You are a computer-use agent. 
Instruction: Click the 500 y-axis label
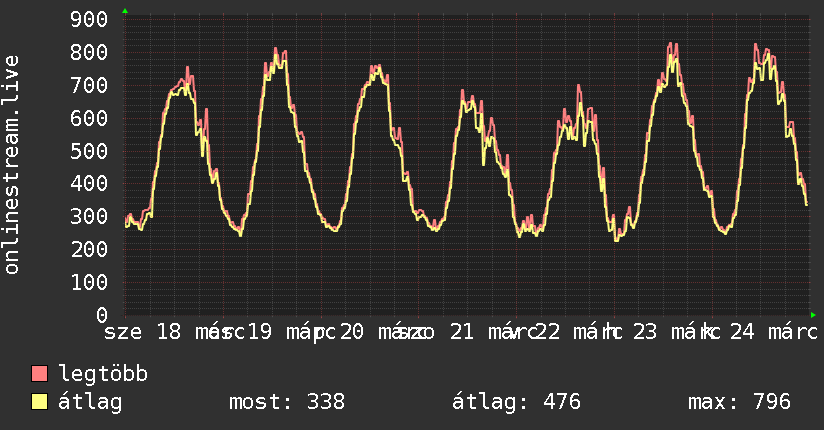[x=89, y=151]
